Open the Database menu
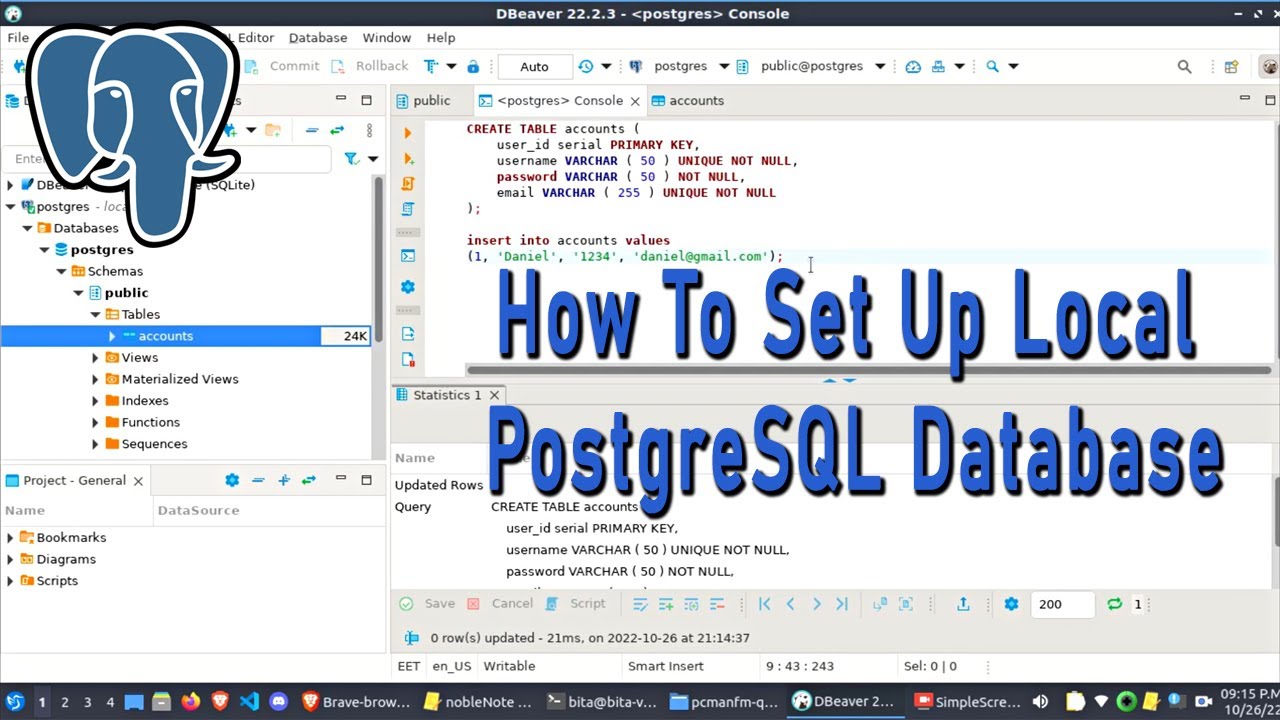1280x720 pixels. pyautogui.click(x=318, y=38)
